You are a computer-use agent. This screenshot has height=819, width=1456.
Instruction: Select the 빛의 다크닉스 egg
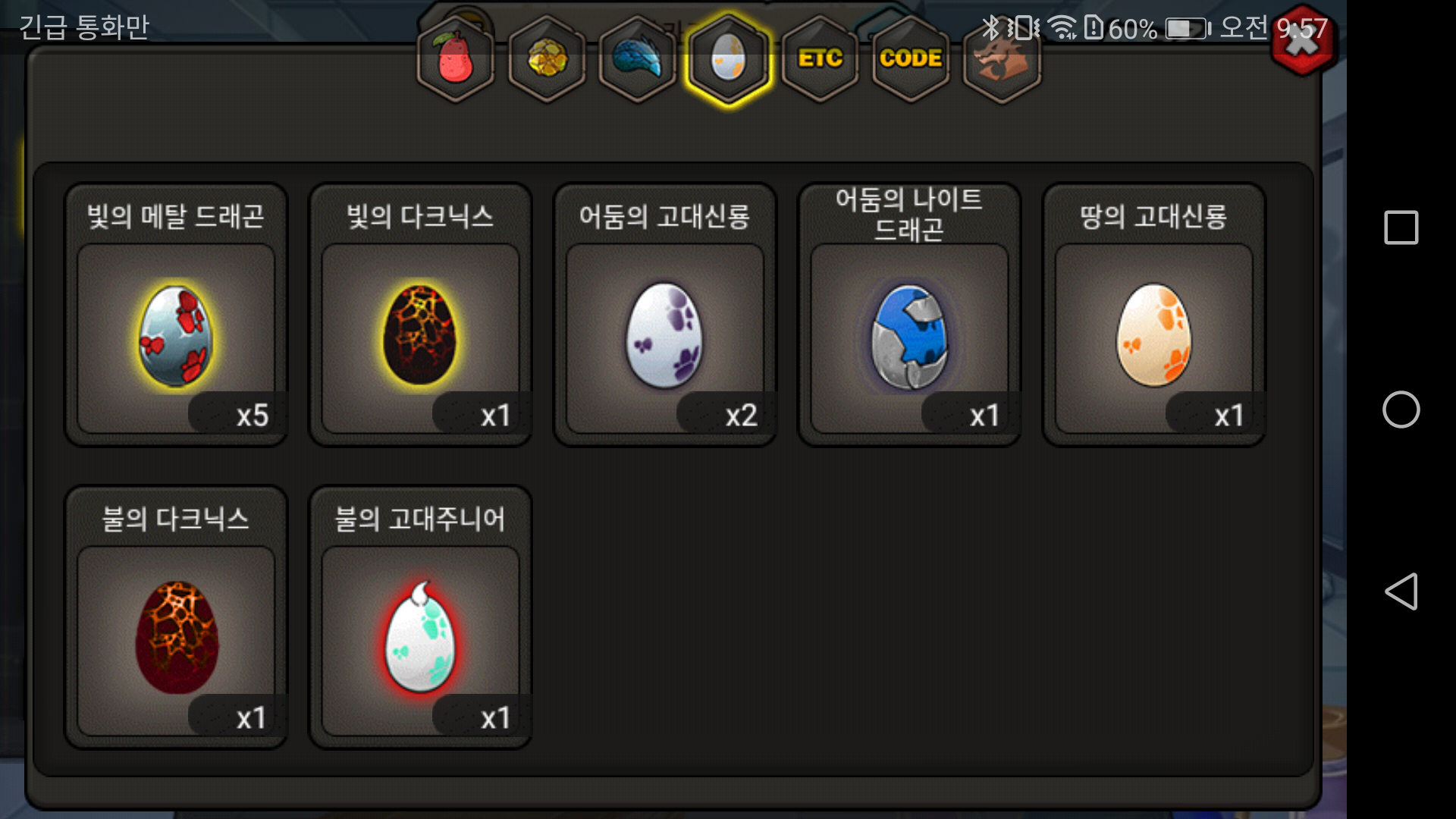[420, 315]
